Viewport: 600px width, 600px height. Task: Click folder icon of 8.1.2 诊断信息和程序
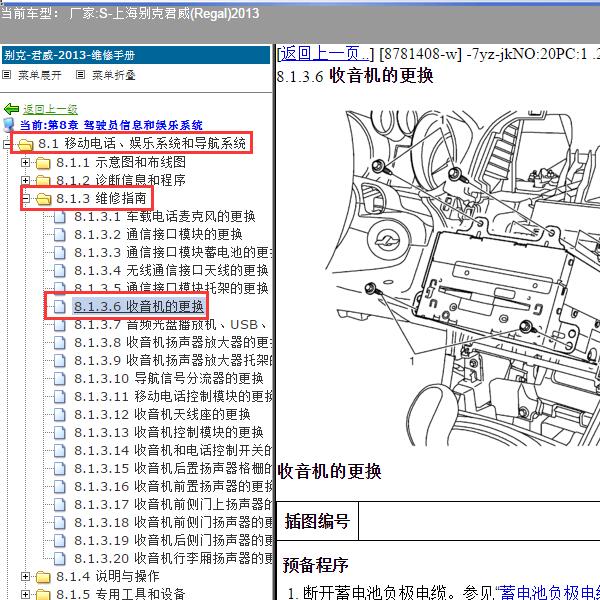click(43, 181)
